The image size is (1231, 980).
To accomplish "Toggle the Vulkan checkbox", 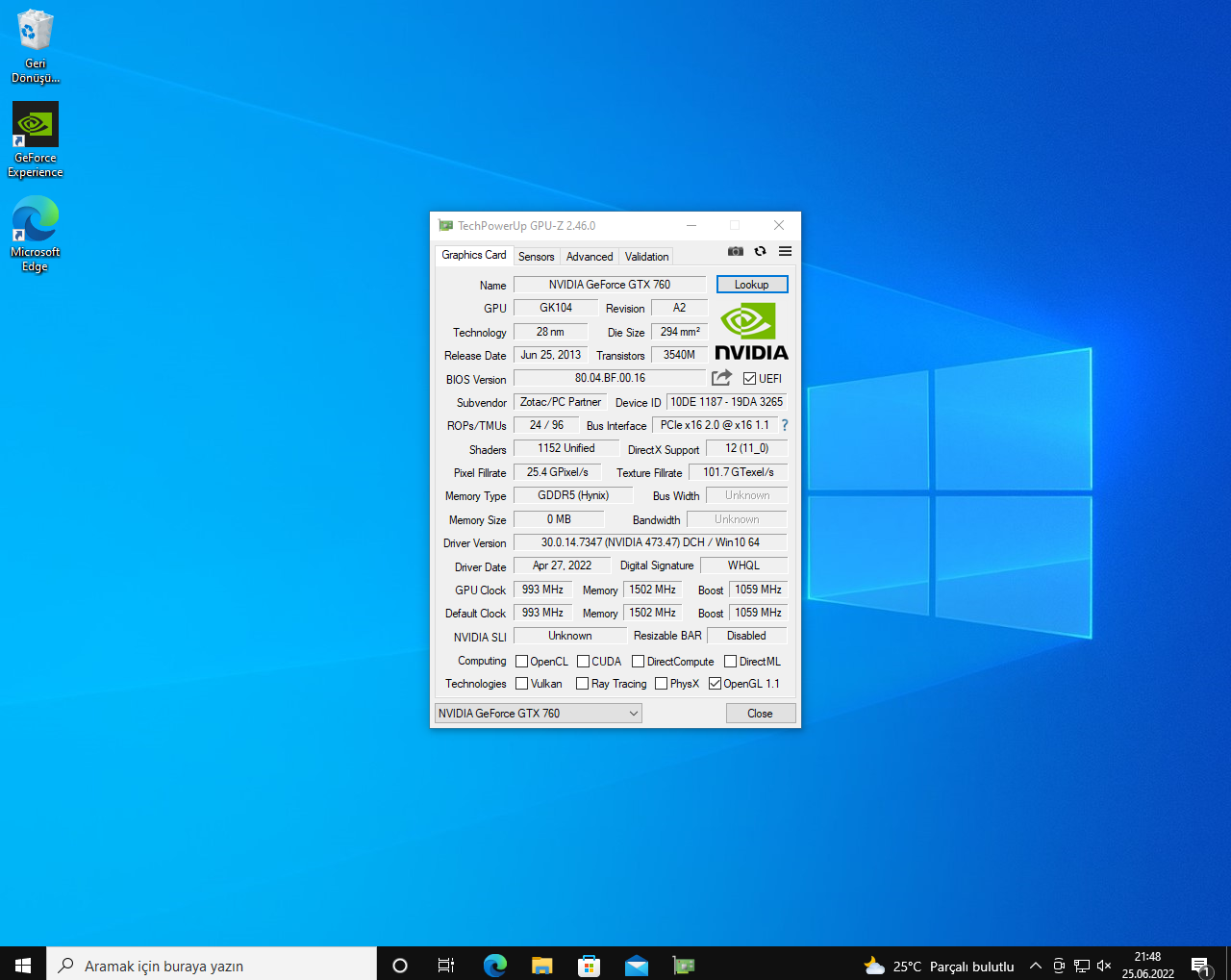I will point(521,684).
